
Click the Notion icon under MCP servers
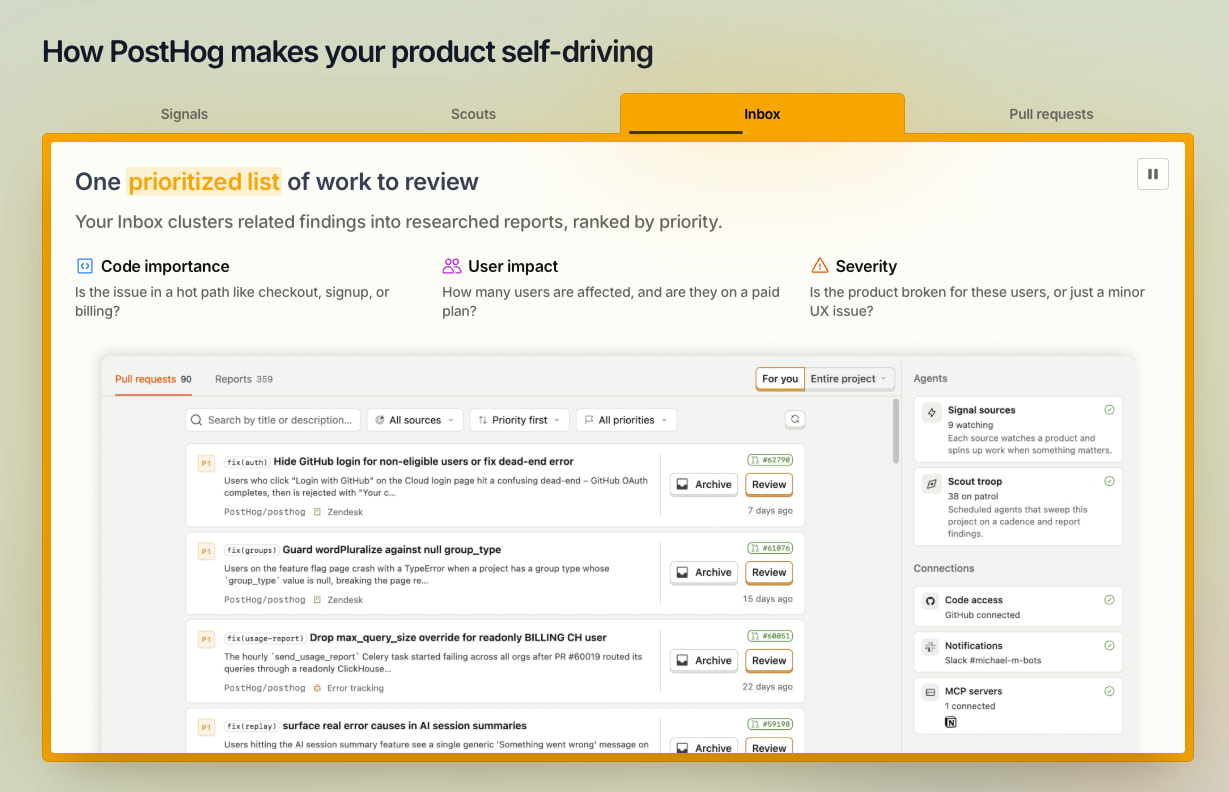pos(951,722)
